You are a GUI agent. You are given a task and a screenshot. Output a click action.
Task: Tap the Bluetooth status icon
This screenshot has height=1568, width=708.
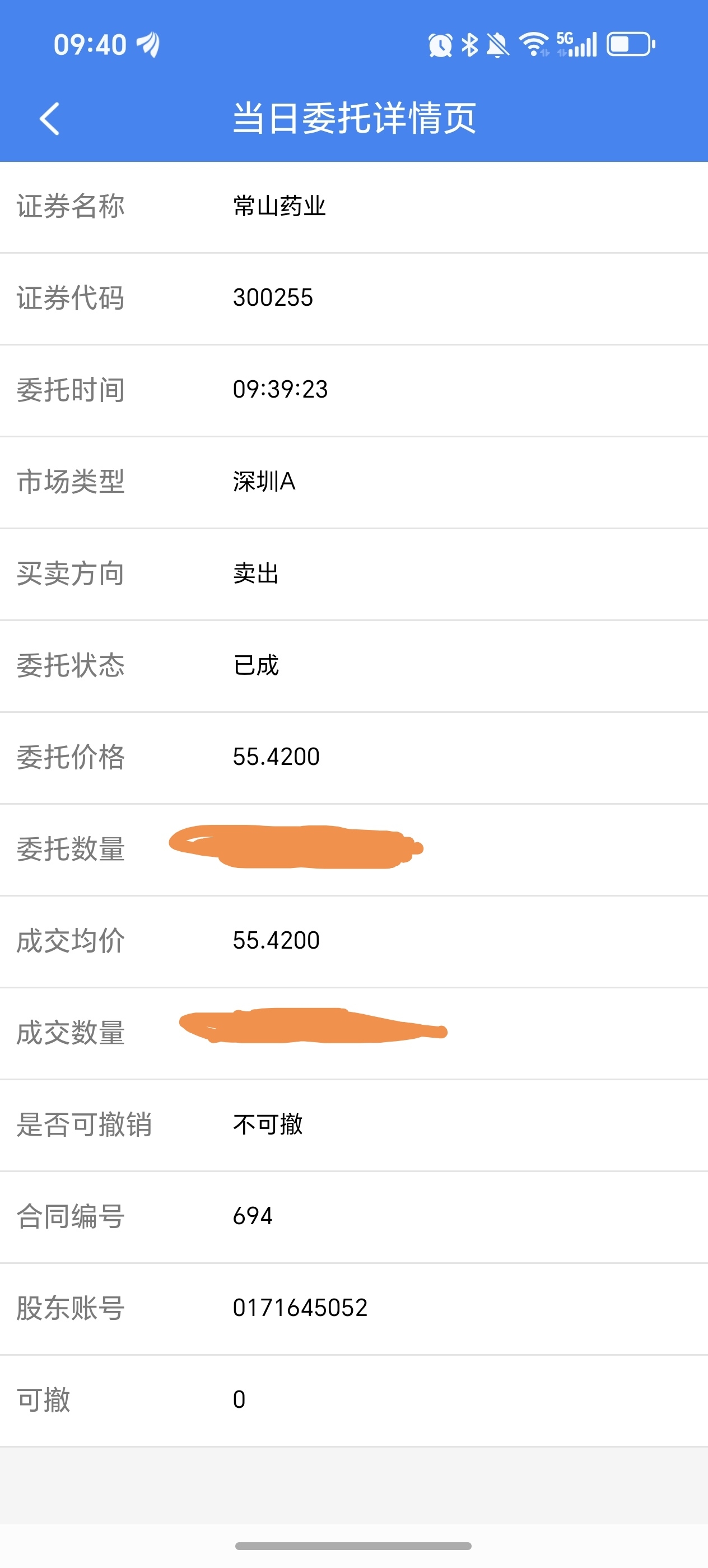pyautogui.click(x=469, y=45)
